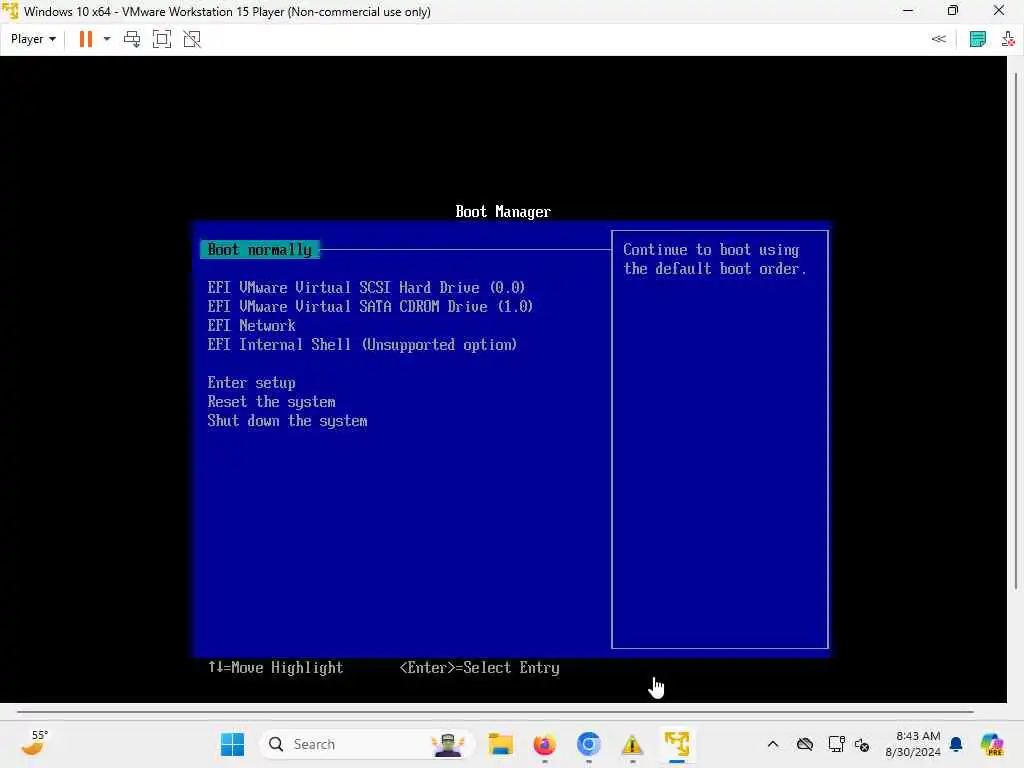
Task: Select EFI VMware Virtual SATA CDROM Drive (1.0)
Action: (370, 306)
